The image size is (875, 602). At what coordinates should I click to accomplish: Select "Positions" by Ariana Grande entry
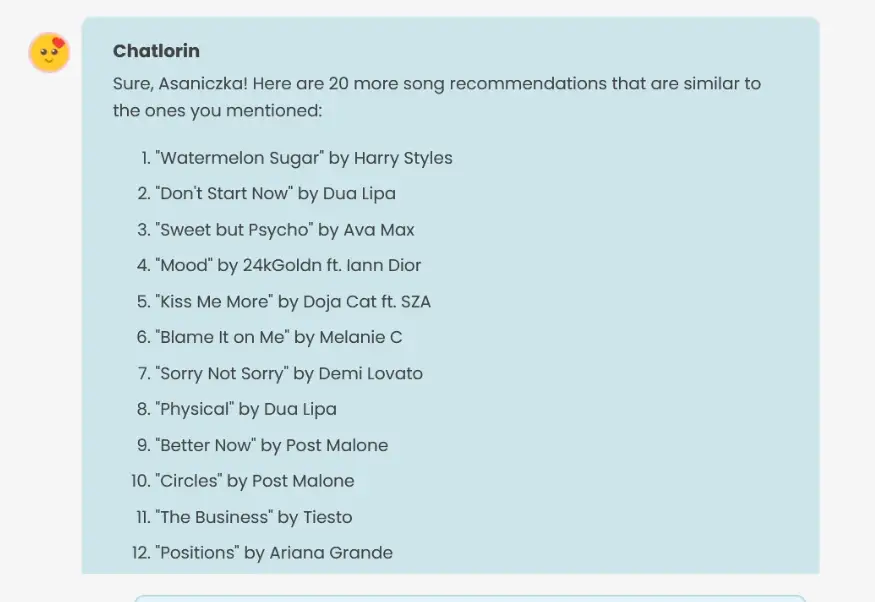tap(273, 553)
